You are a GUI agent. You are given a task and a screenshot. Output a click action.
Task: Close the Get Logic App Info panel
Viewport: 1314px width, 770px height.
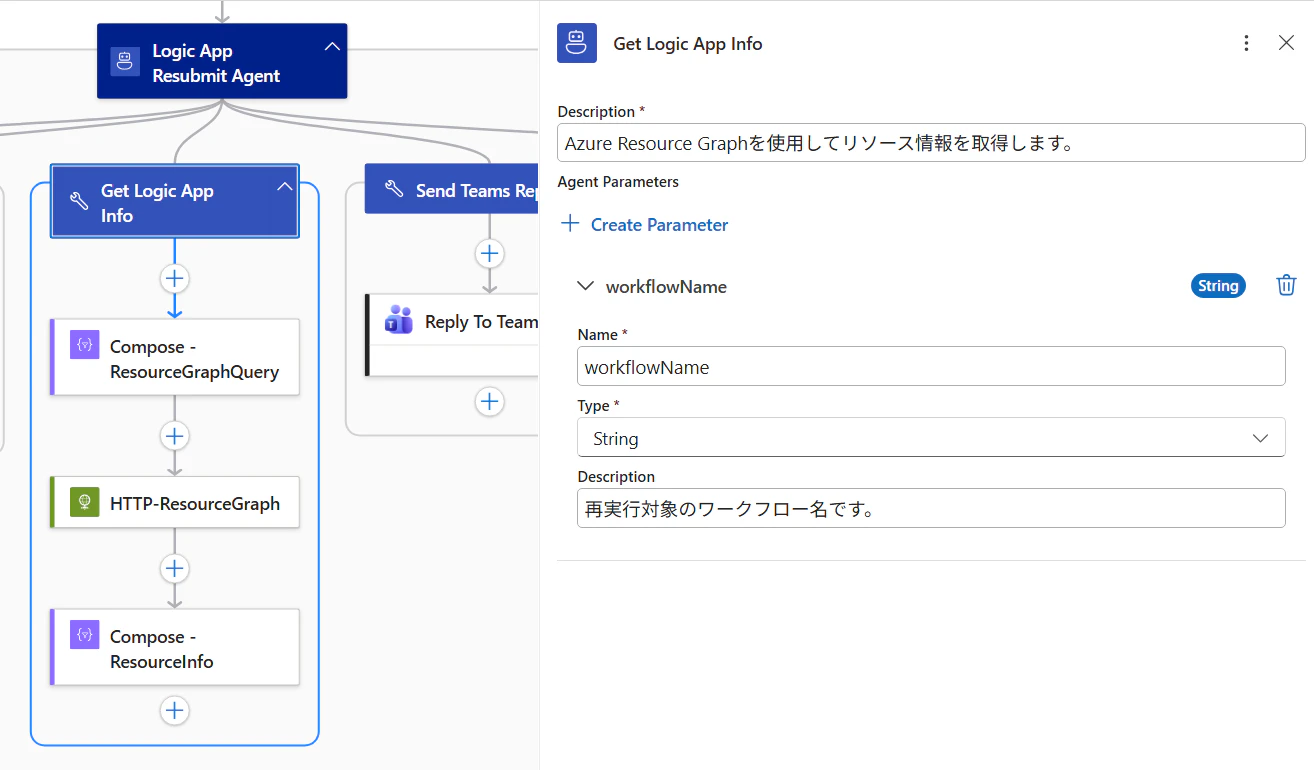pos(1287,43)
